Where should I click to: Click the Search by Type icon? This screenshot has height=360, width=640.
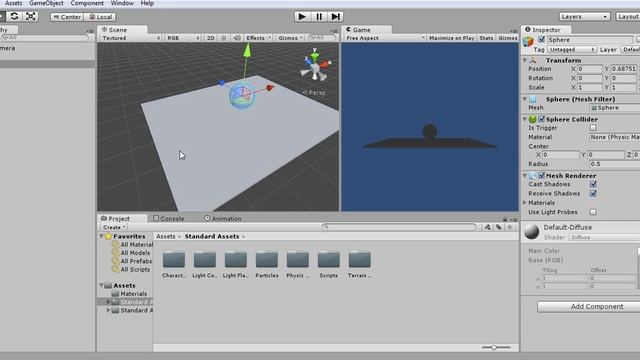click(488, 227)
